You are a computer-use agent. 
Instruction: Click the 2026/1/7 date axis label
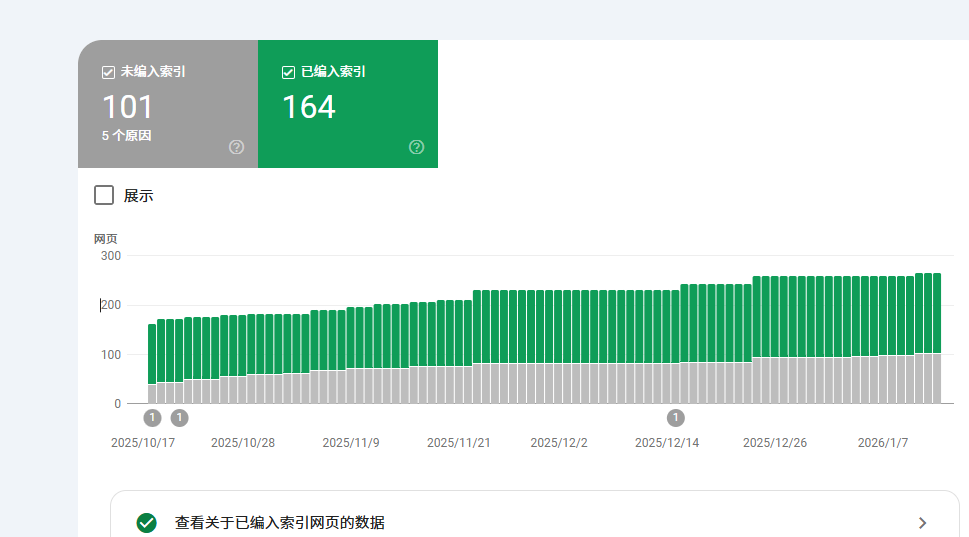(883, 442)
